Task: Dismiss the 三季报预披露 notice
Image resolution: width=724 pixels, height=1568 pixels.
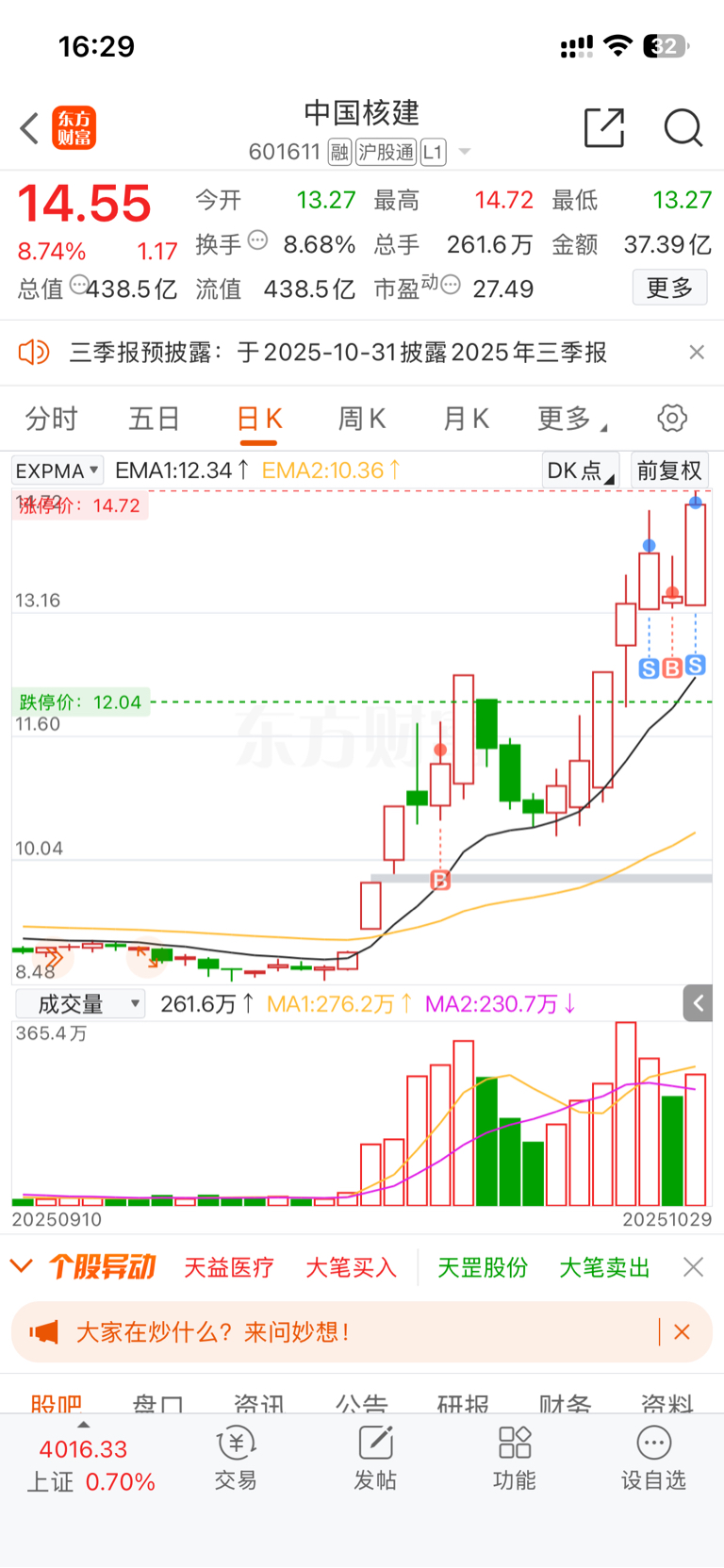Action: tap(697, 352)
